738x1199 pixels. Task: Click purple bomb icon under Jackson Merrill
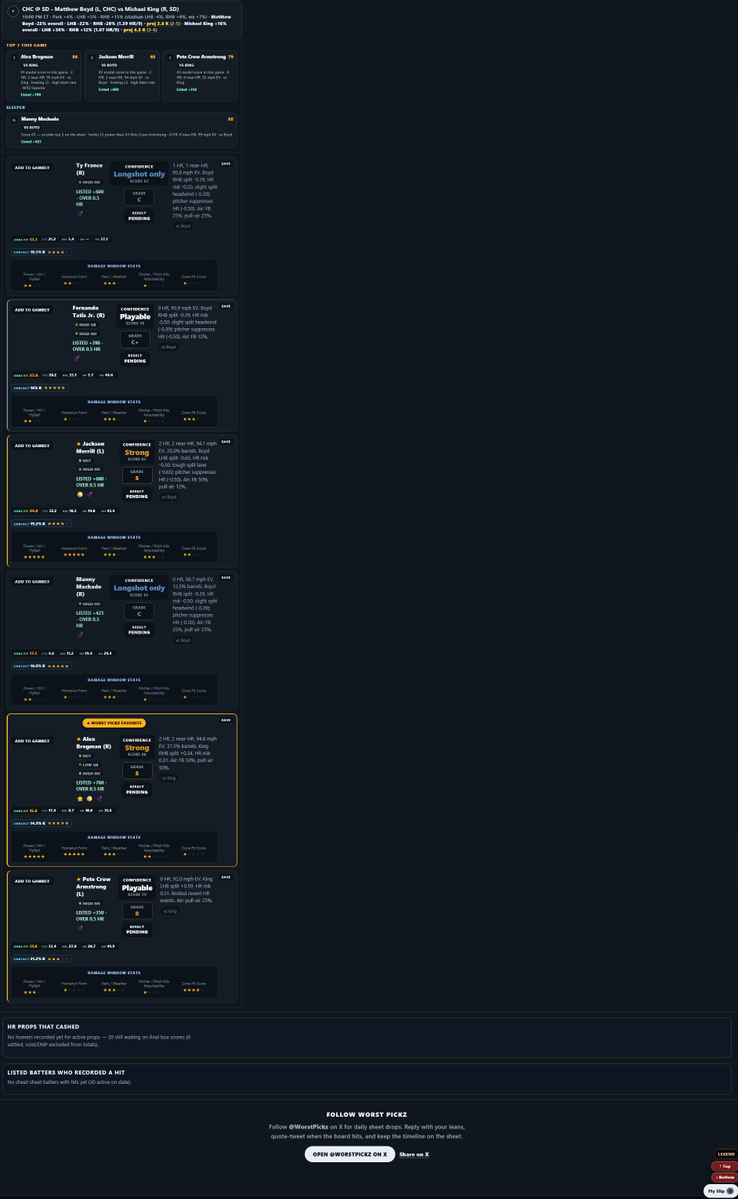click(x=89, y=495)
